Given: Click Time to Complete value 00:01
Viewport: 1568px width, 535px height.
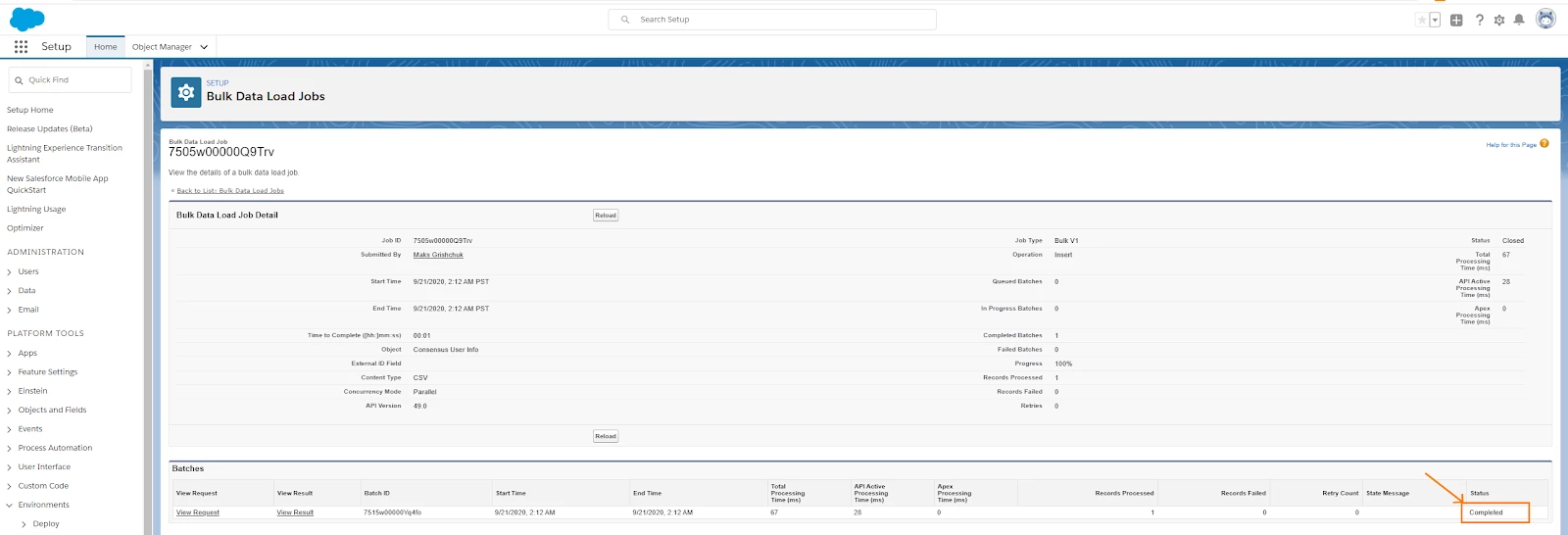Looking at the screenshot, I should coord(421,335).
